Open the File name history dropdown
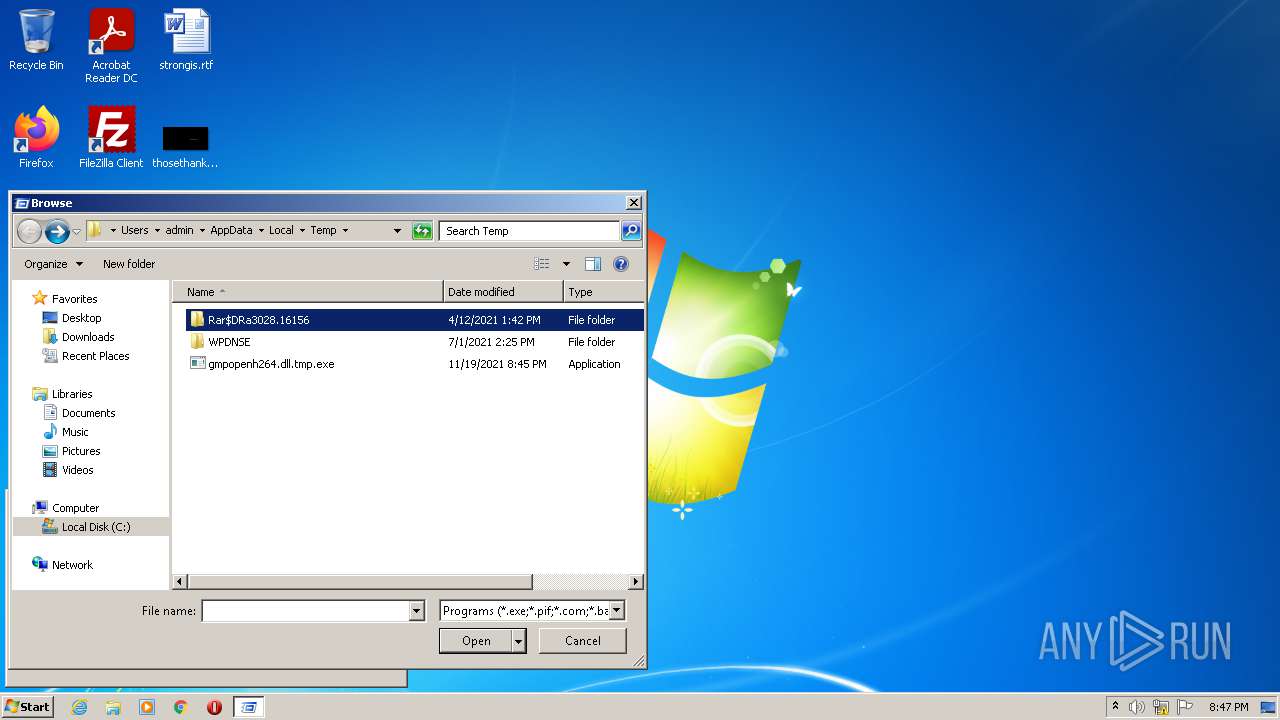1280x720 pixels. pyautogui.click(x=417, y=611)
